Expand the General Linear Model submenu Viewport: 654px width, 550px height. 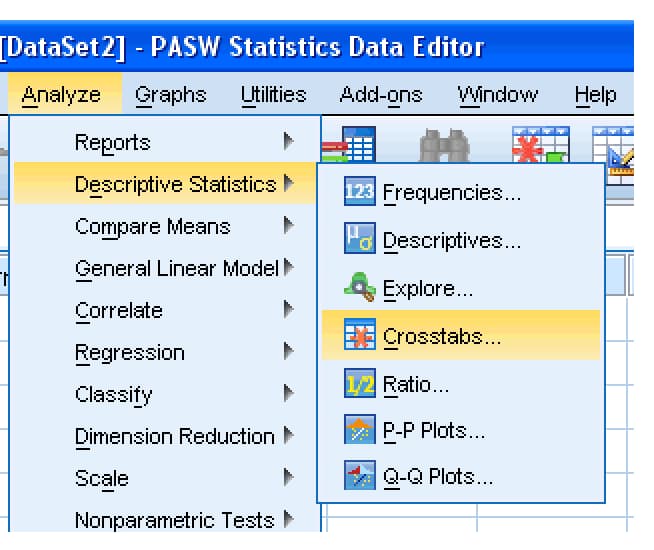point(164,268)
